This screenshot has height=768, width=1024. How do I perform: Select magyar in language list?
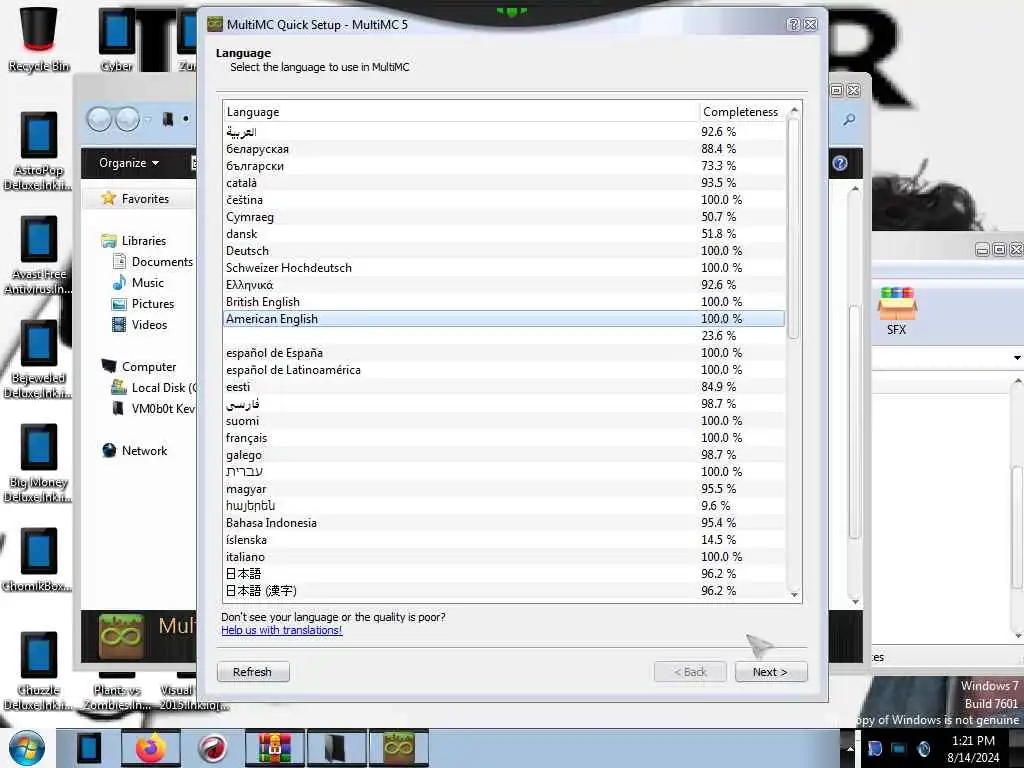click(x=504, y=488)
